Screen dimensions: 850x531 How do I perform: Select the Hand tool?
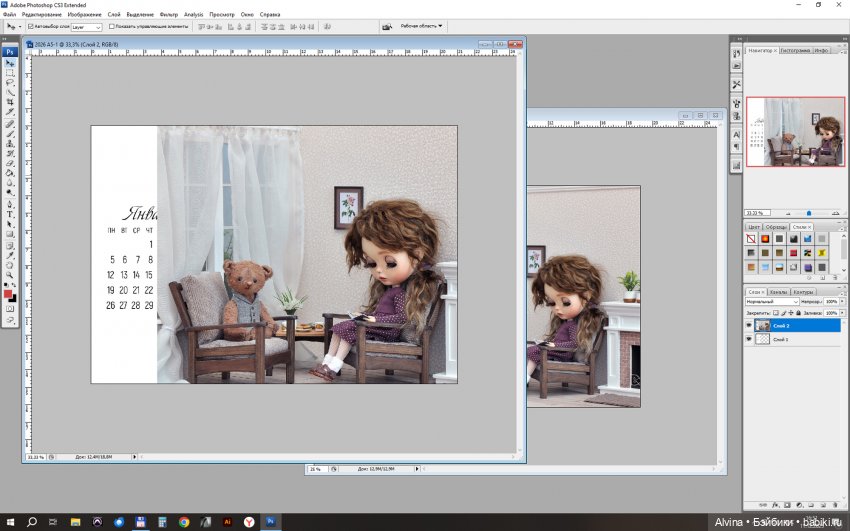click(x=10, y=264)
